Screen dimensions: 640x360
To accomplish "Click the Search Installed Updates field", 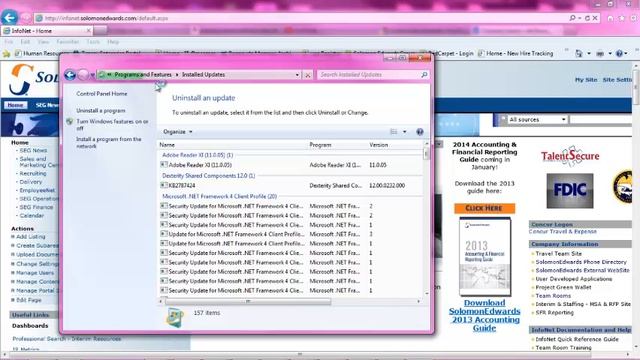I will (x=369, y=75).
